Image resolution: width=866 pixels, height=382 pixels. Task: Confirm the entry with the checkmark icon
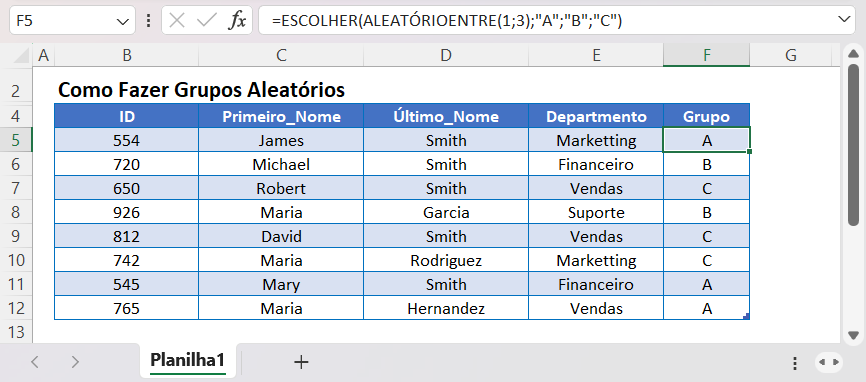(207, 20)
